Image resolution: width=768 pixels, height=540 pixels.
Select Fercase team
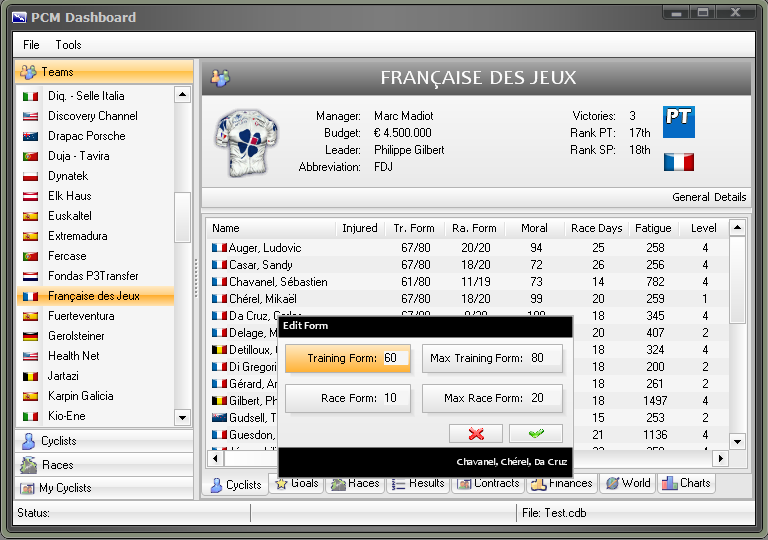tap(96, 256)
